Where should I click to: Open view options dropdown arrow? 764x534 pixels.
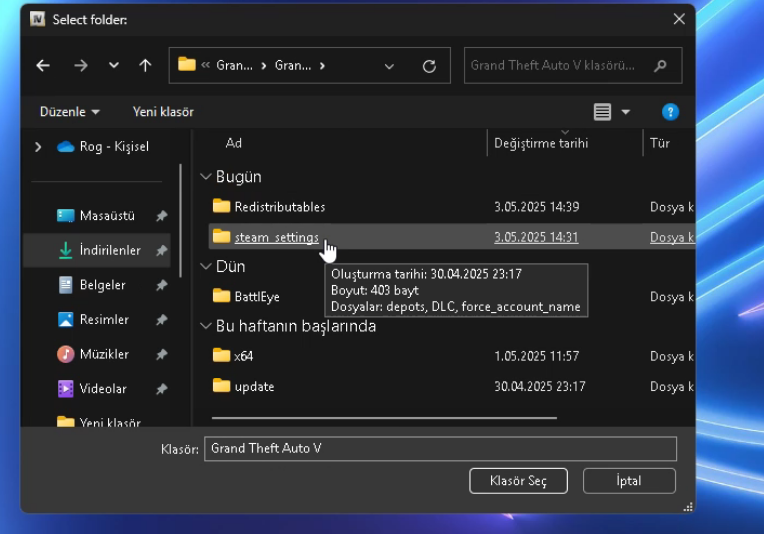626,112
